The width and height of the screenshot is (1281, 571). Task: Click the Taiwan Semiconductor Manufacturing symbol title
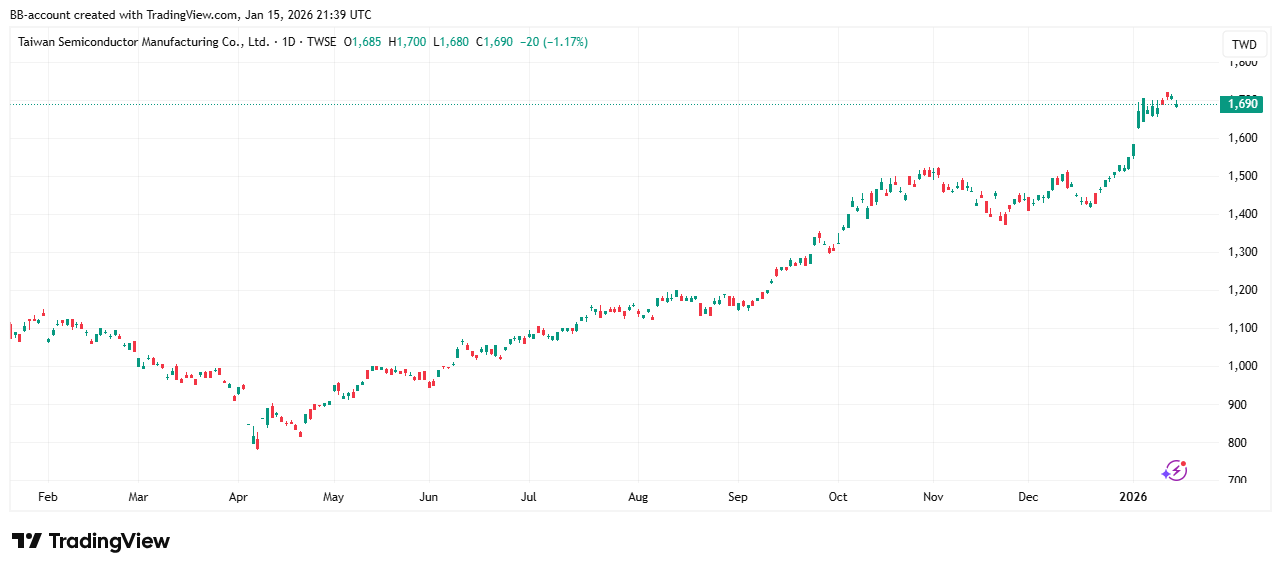(x=144, y=42)
